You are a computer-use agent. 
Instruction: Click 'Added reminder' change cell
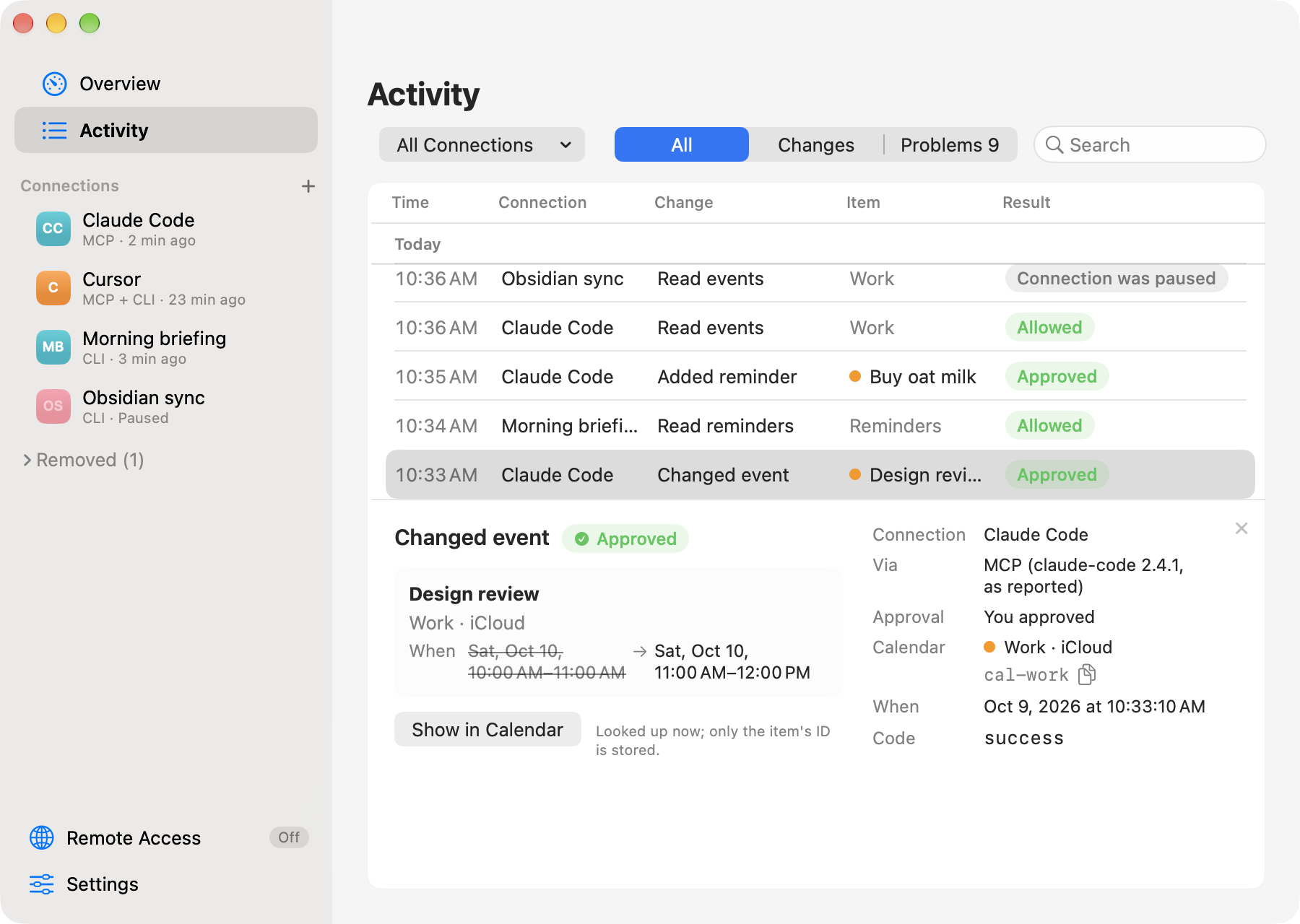727,377
